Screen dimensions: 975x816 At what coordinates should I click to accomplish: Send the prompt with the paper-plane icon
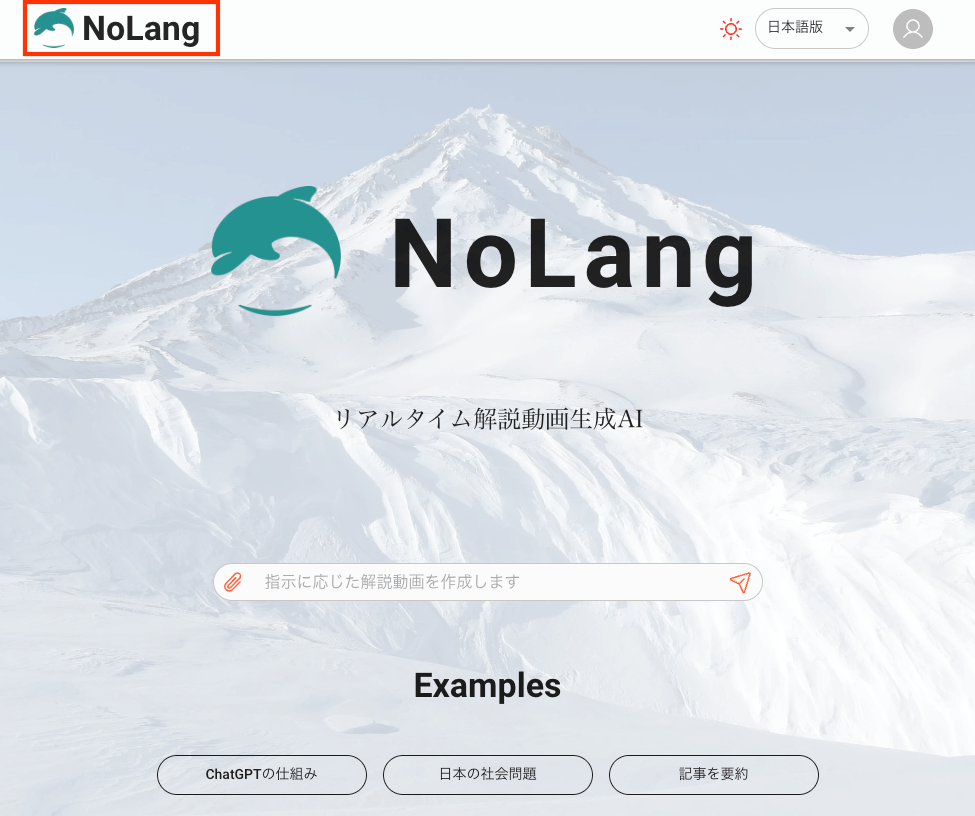pyautogui.click(x=740, y=582)
